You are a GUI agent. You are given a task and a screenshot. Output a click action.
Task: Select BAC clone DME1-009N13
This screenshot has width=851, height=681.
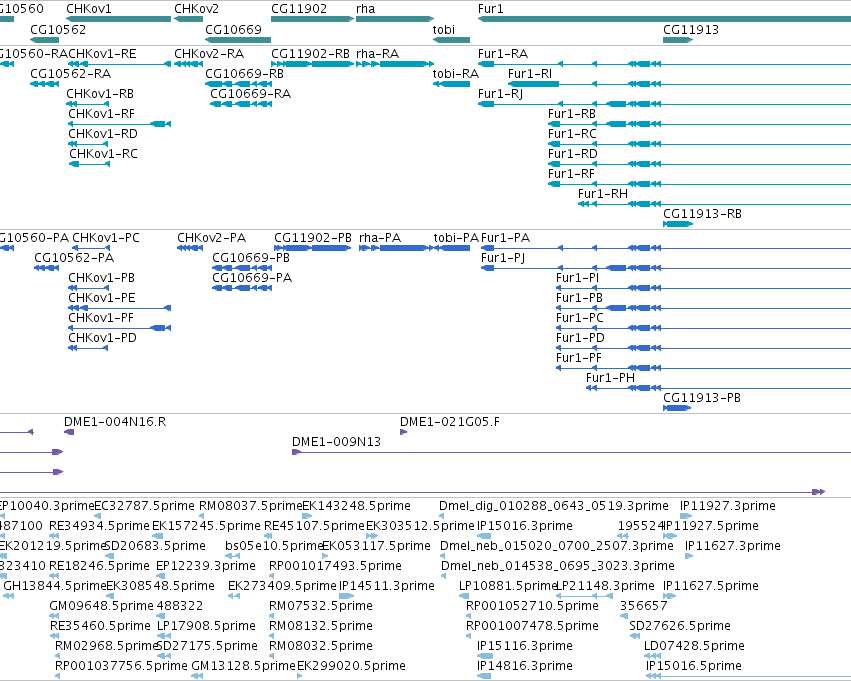coord(336,442)
